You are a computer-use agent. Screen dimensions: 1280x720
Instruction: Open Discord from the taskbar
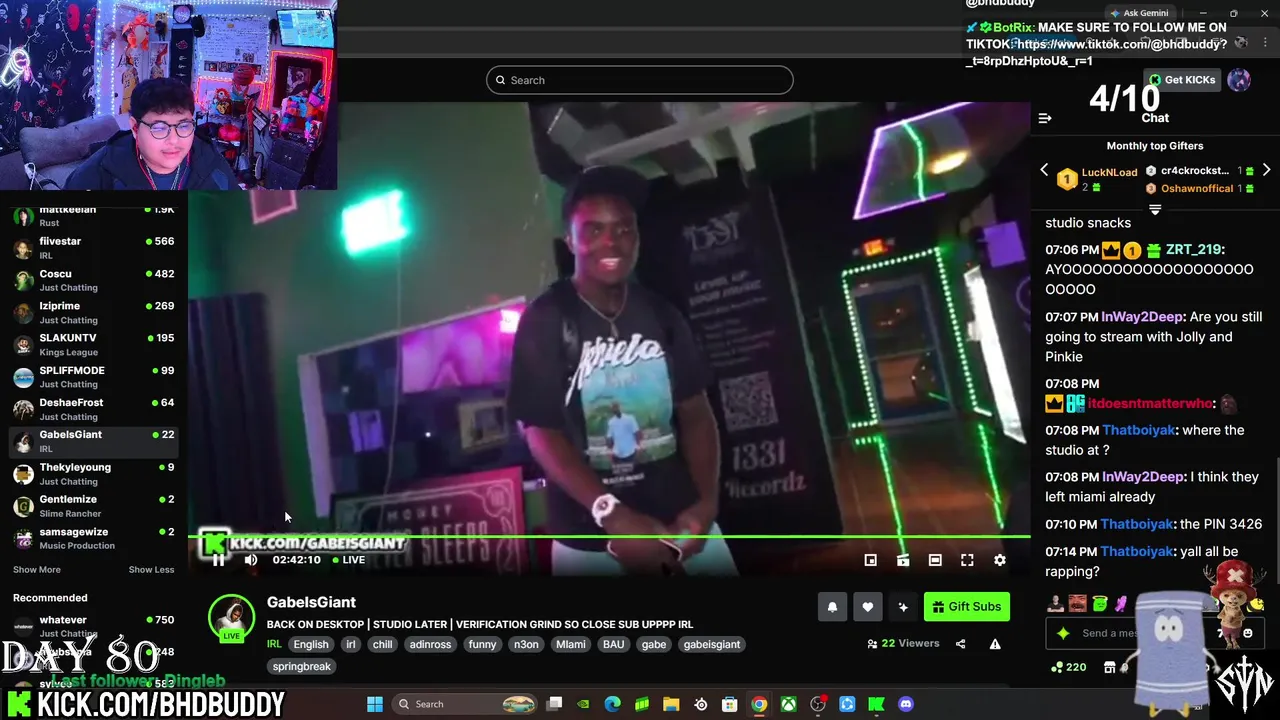(x=906, y=704)
